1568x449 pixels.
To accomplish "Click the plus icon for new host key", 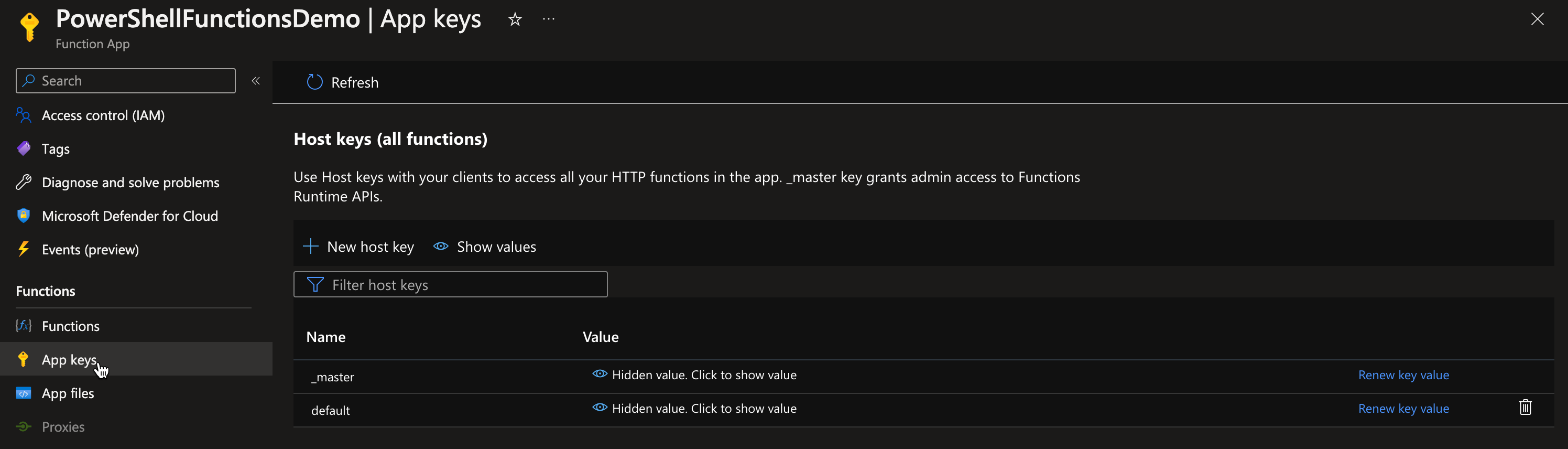I will (310, 246).
